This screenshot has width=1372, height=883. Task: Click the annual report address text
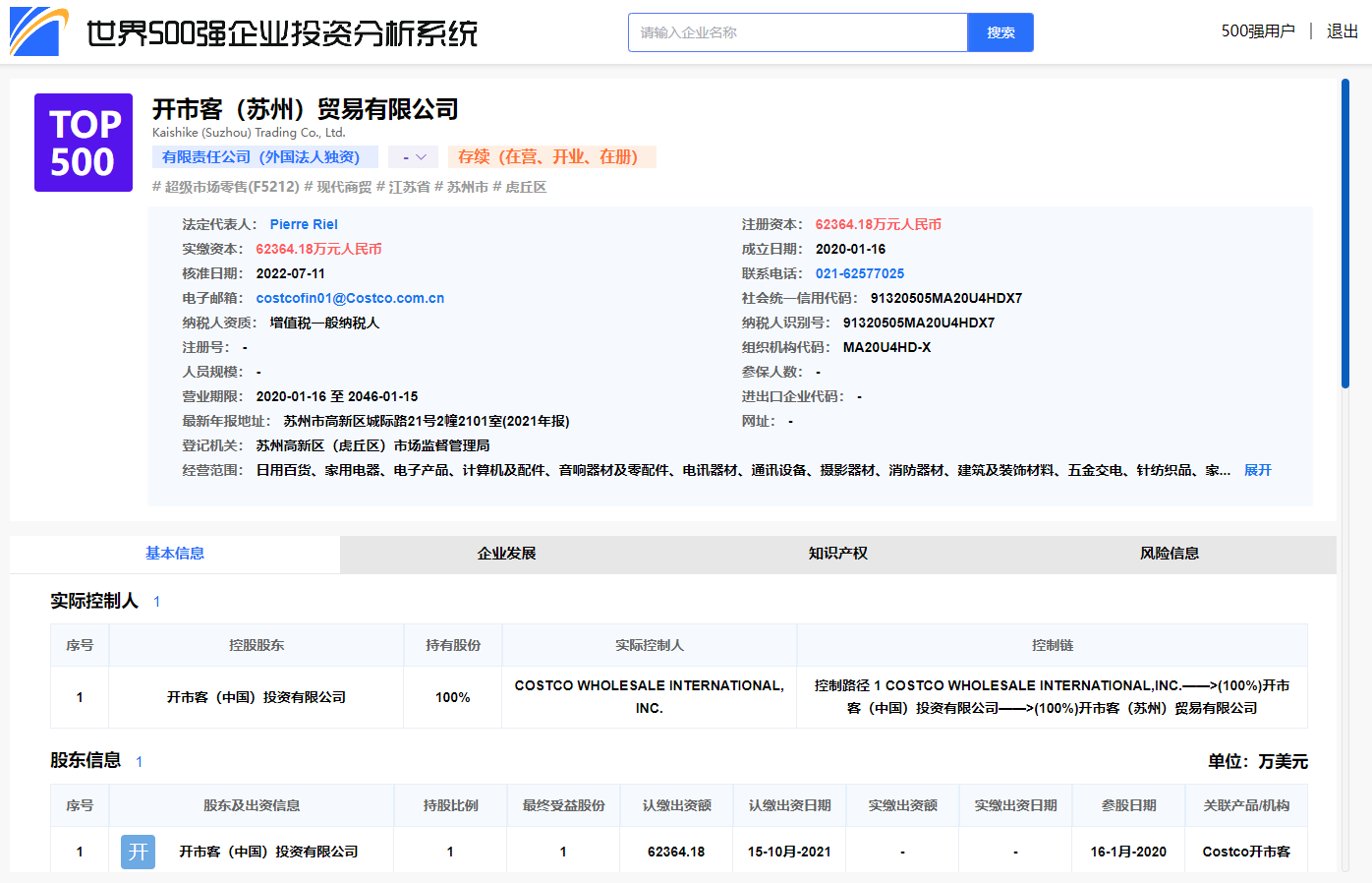(427, 421)
